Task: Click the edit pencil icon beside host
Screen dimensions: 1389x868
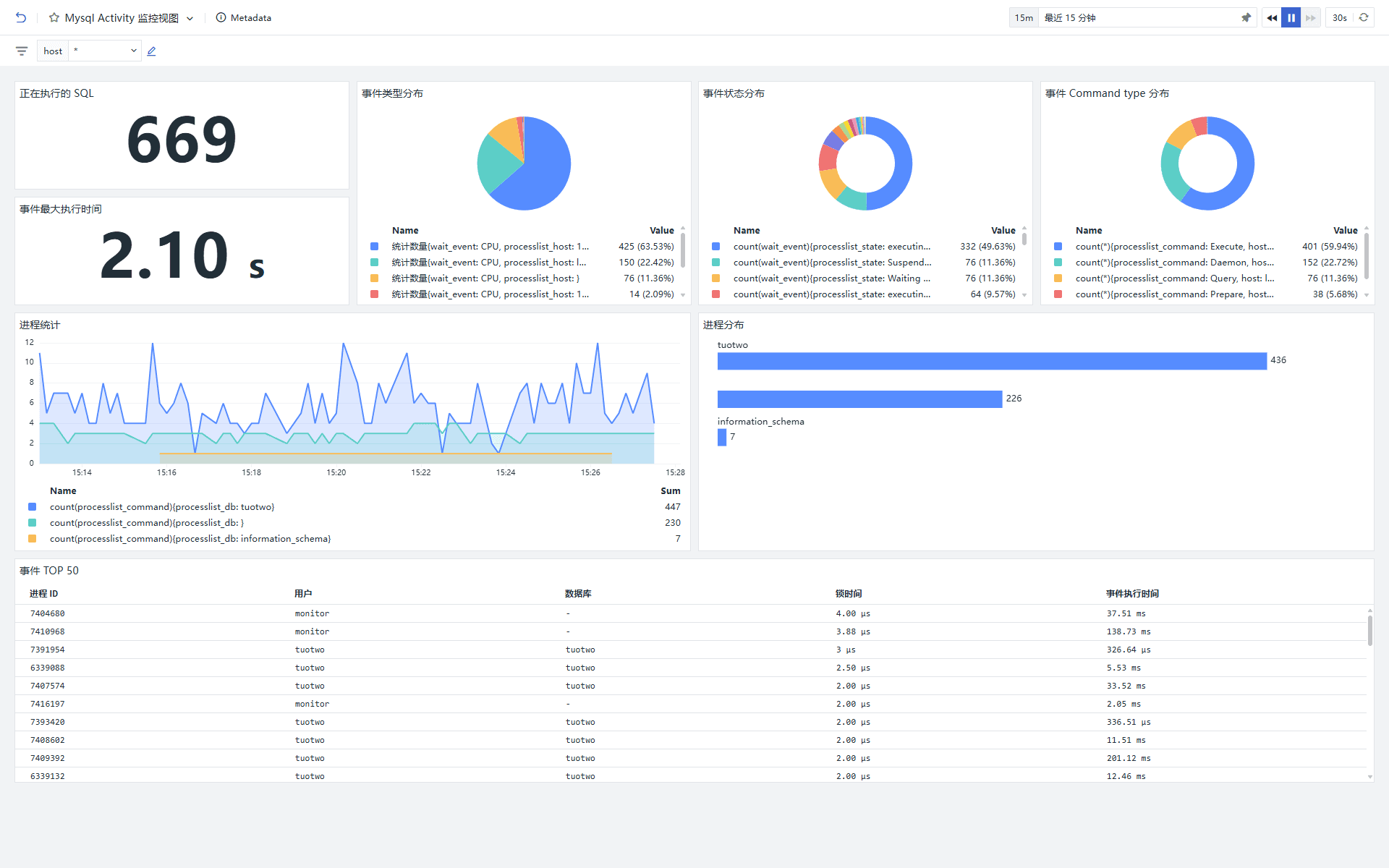Action: (x=151, y=51)
